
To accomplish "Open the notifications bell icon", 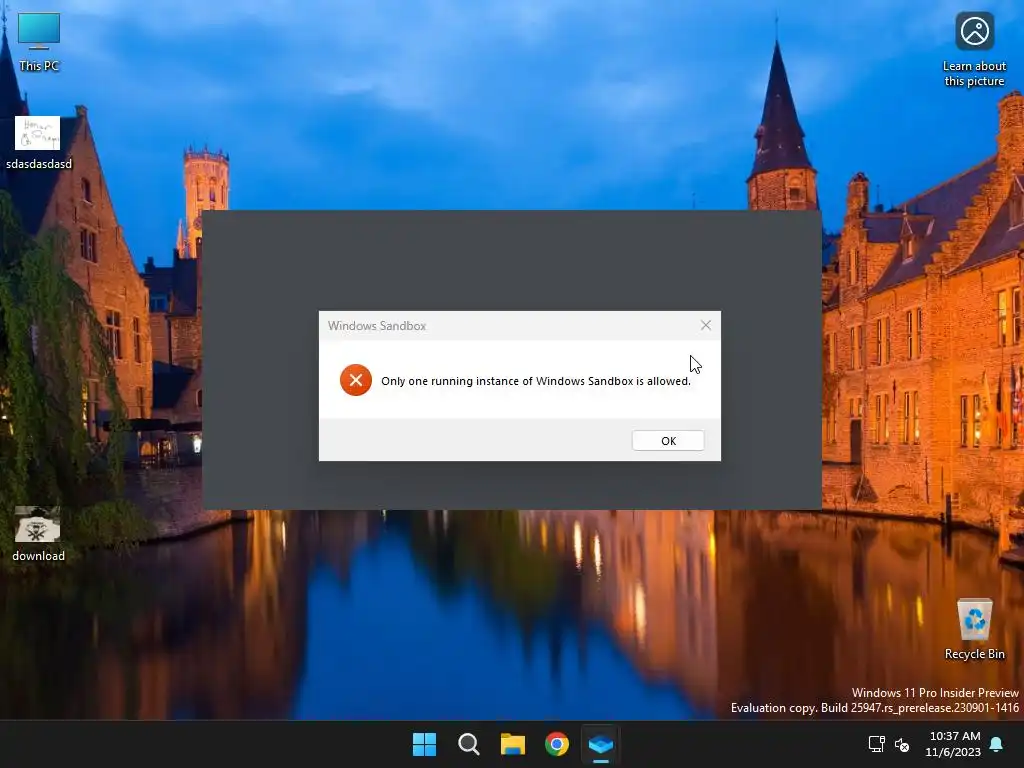I will [996, 744].
